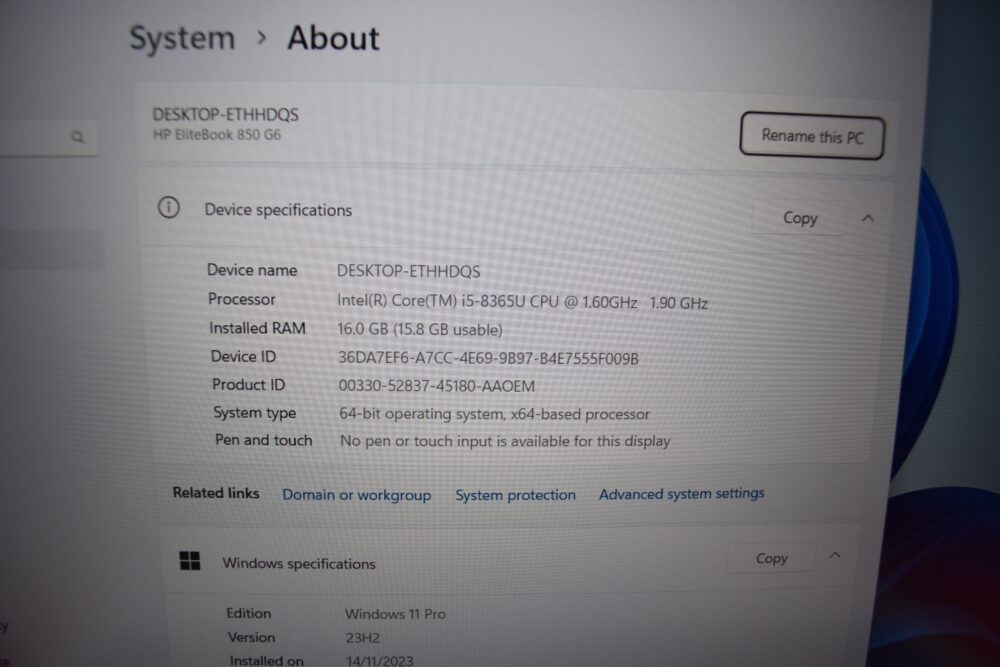Select the Device ID value 36DA7EF6-A7CC
Viewport: 1000px width, 667px height.
[488, 358]
